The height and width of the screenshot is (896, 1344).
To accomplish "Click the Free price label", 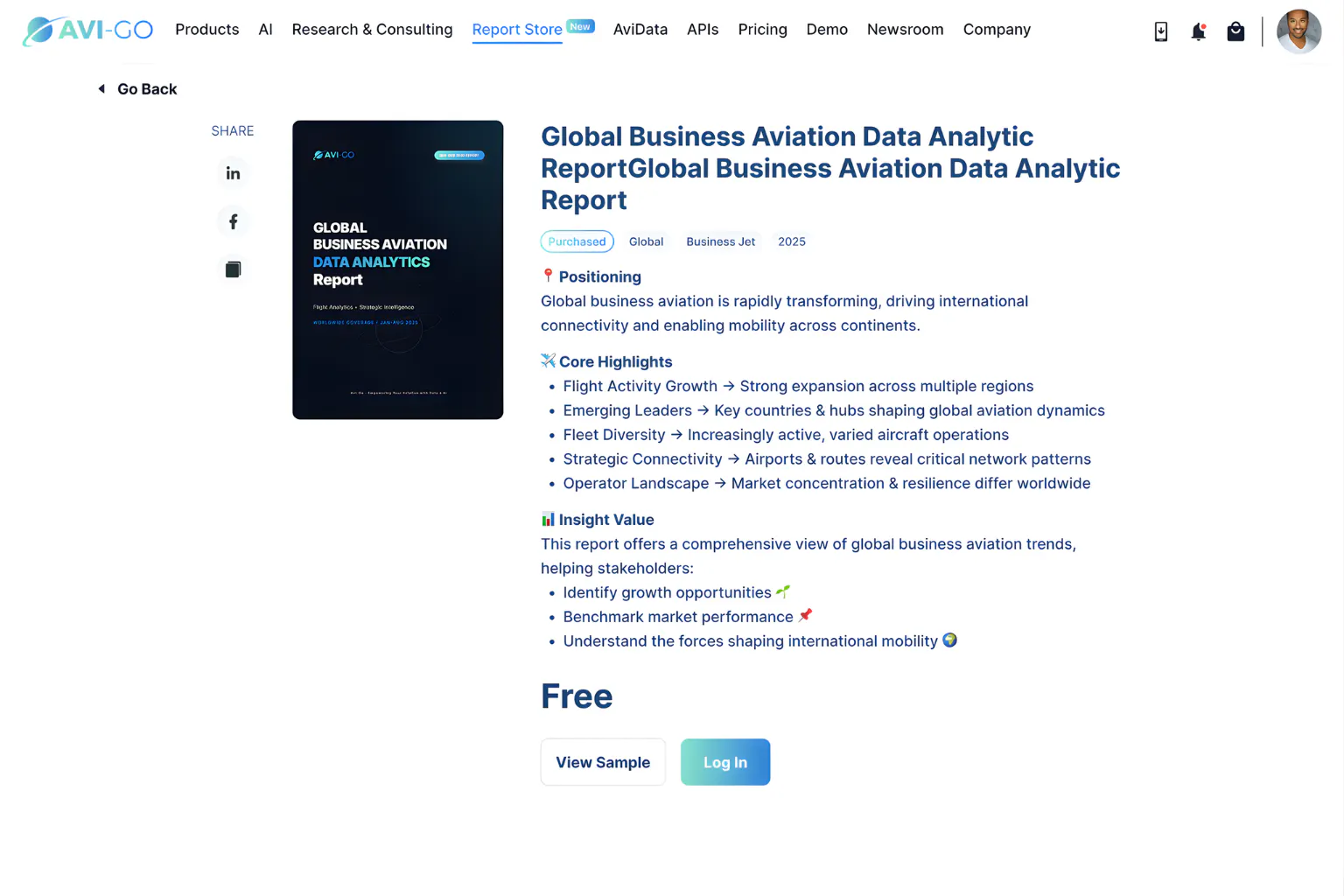I will click(x=577, y=696).
